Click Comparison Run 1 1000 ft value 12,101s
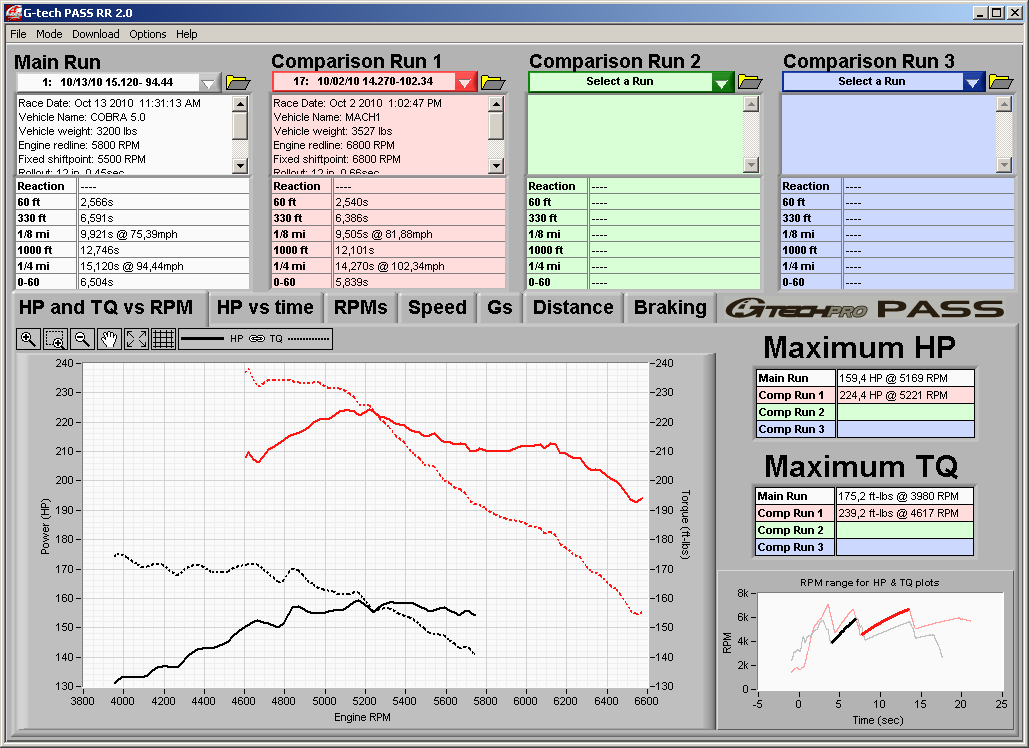The height and width of the screenshot is (748, 1029). click(x=419, y=250)
